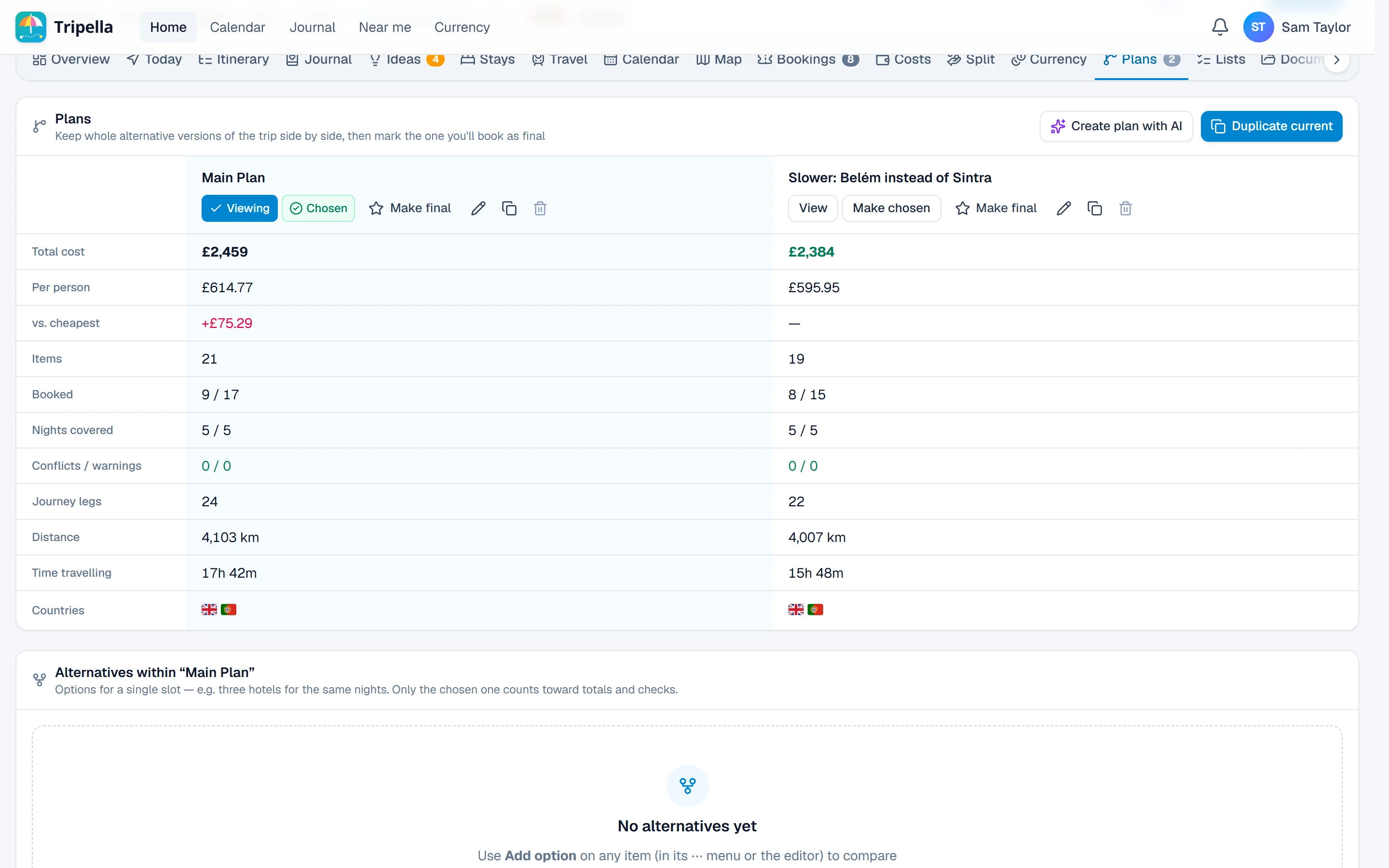Open Calendar in top navigation bar
The width and height of the screenshot is (1389, 868).
click(238, 27)
